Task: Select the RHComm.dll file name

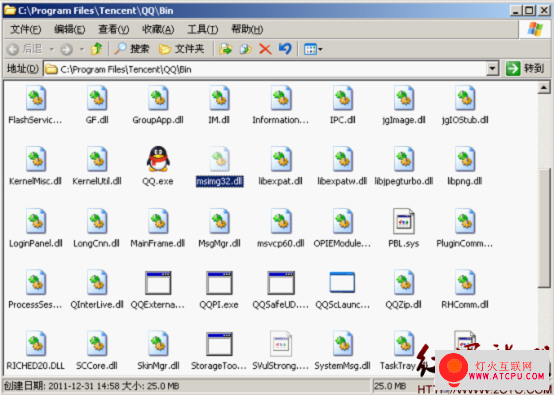Action: [465, 305]
